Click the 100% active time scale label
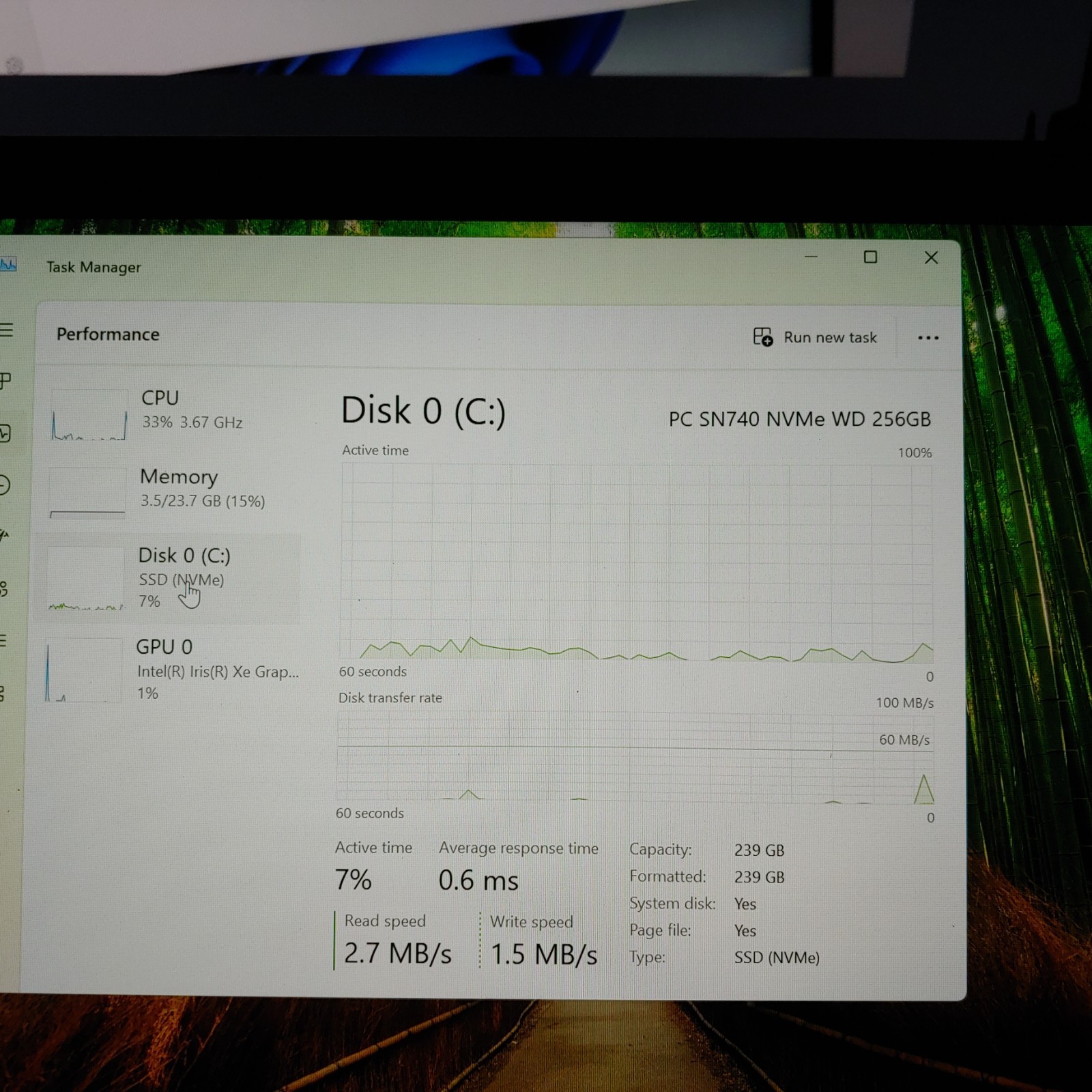This screenshot has height=1092, width=1092. (915, 453)
